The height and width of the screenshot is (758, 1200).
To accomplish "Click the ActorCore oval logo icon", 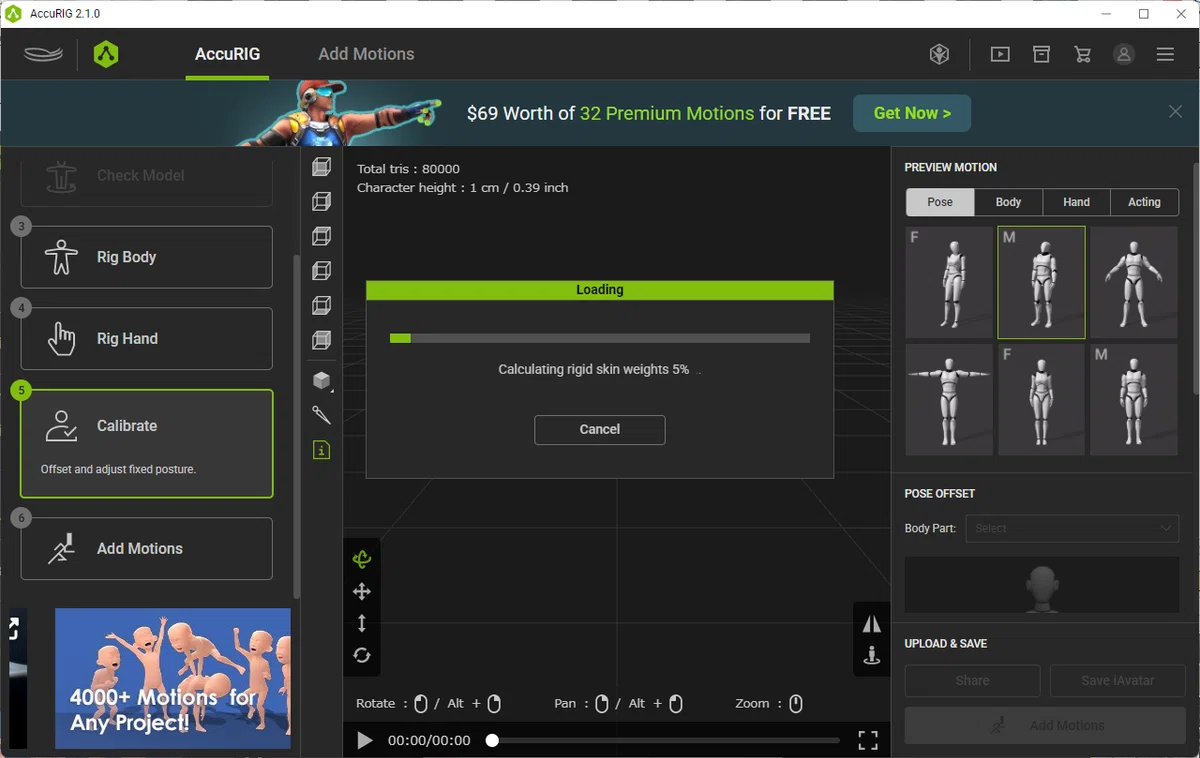I will [43, 54].
